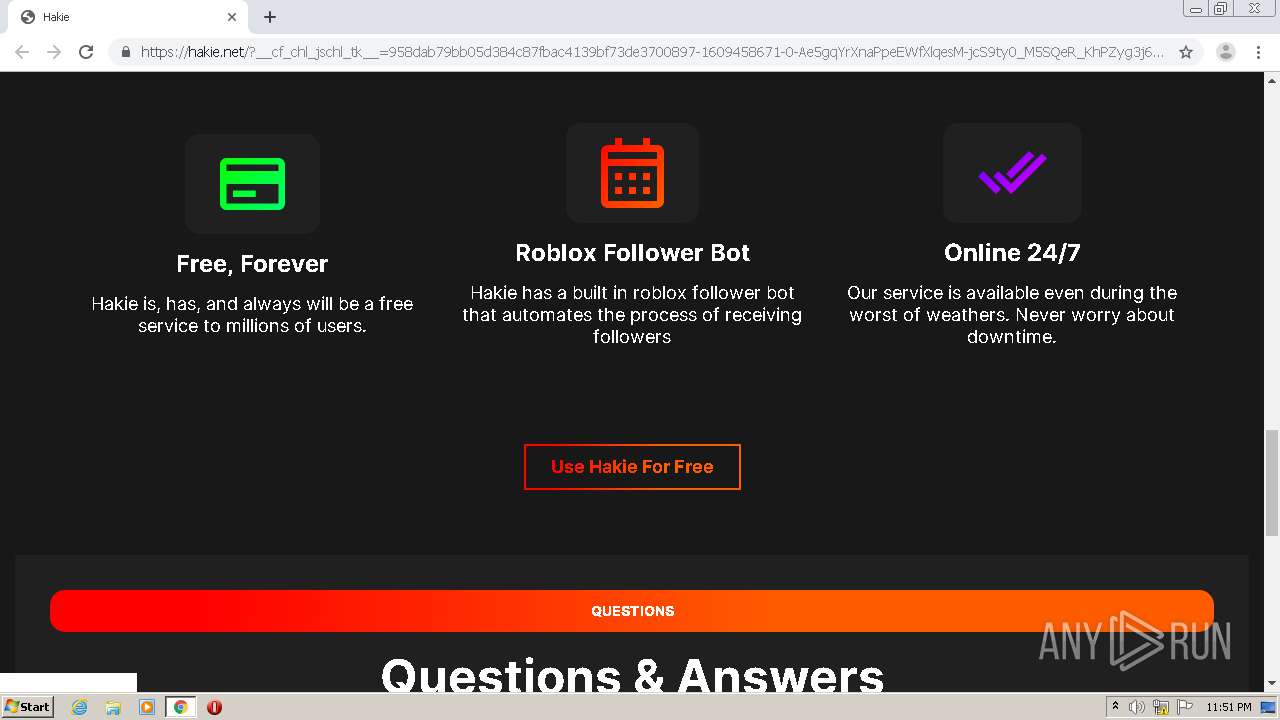The image size is (1280, 720).
Task: Open the Chrome profile avatar
Action: pos(1226,52)
